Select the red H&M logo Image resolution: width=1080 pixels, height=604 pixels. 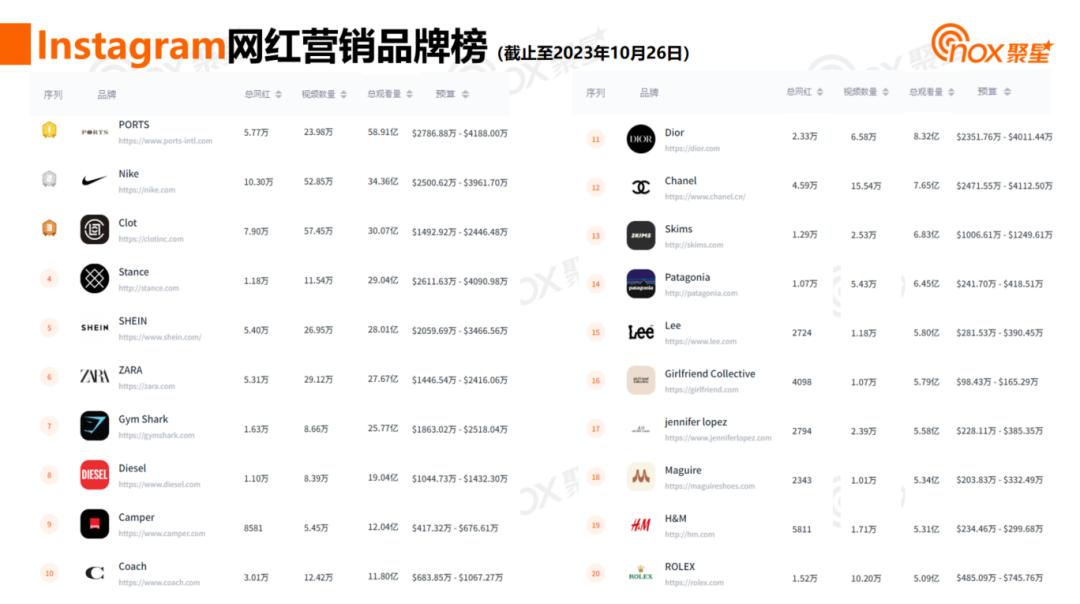[x=641, y=525]
